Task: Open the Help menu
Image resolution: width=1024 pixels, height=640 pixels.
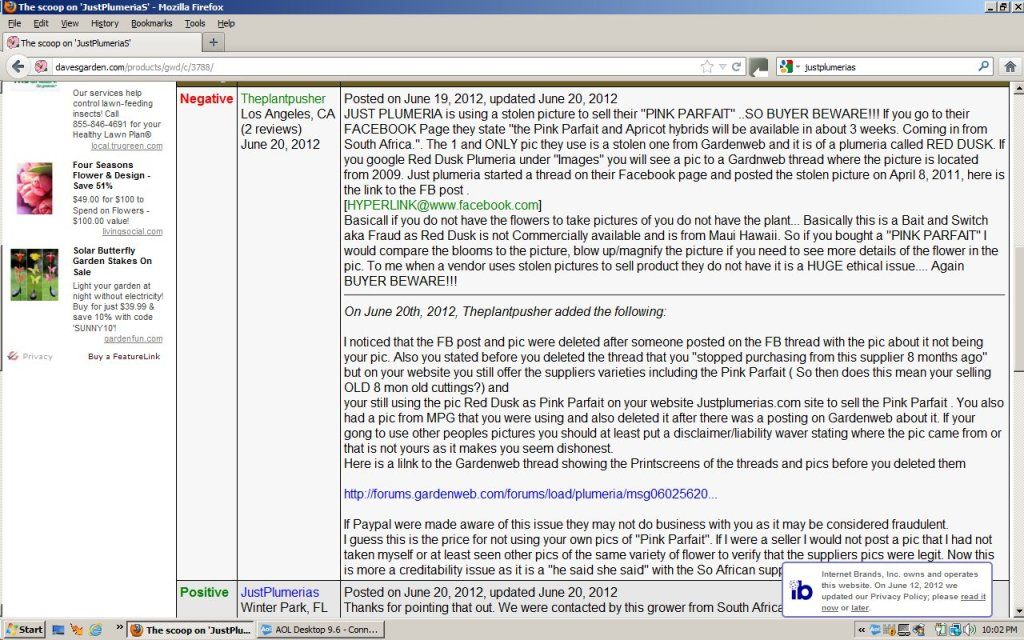Action: tap(226, 24)
